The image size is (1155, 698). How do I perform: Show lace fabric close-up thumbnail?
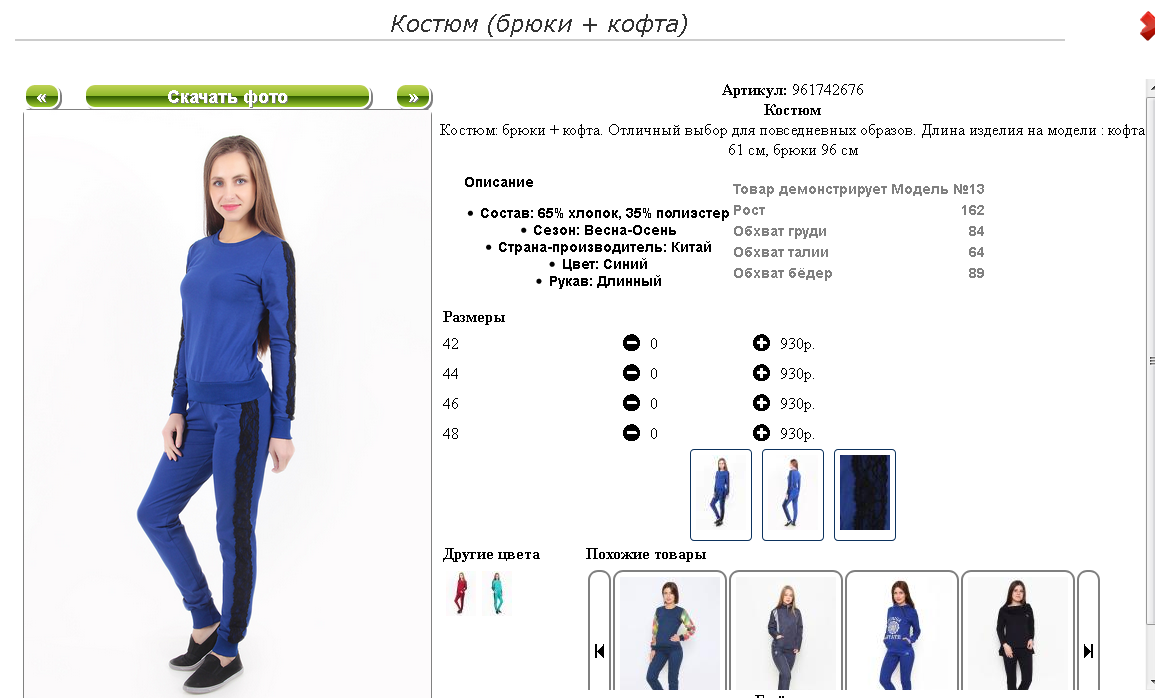coord(865,494)
